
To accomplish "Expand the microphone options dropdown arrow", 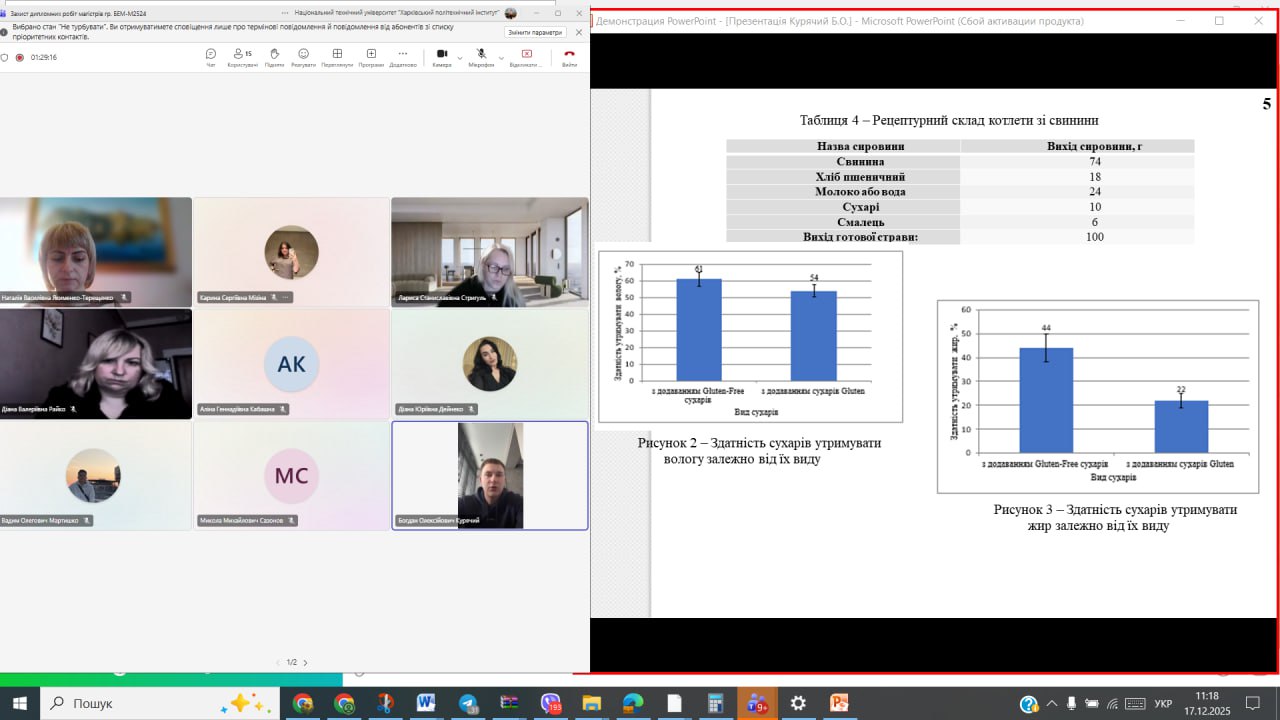I will coord(500,58).
